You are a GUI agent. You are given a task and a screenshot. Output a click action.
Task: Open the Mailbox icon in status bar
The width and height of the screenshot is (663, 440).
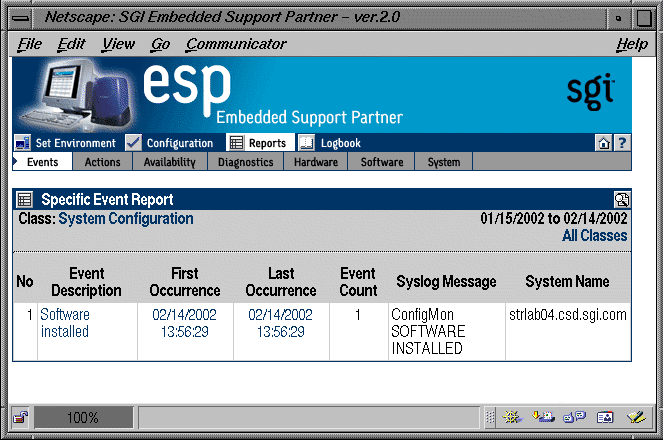[543, 418]
